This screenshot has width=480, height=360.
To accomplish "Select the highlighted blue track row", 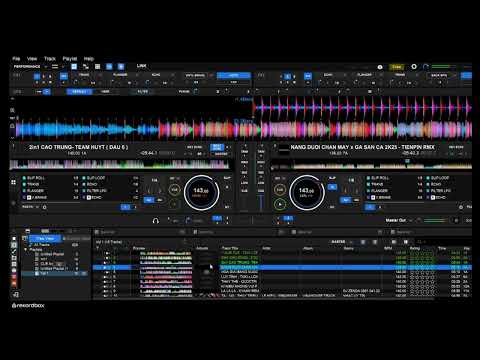I will pyautogui.click(x=282, y=267).
